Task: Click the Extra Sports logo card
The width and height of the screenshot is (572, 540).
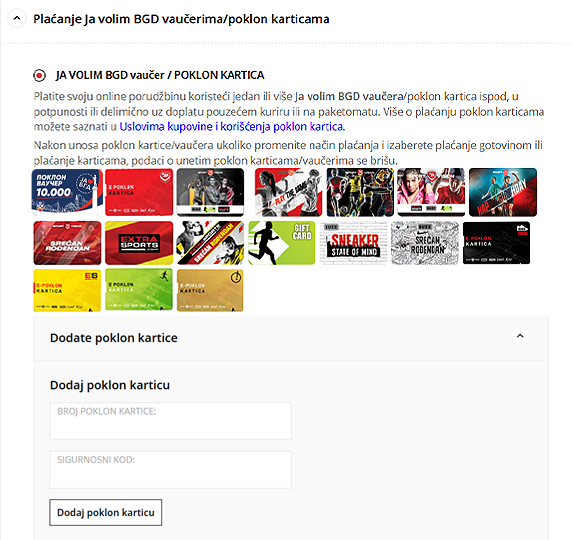Action: point(139,243)
